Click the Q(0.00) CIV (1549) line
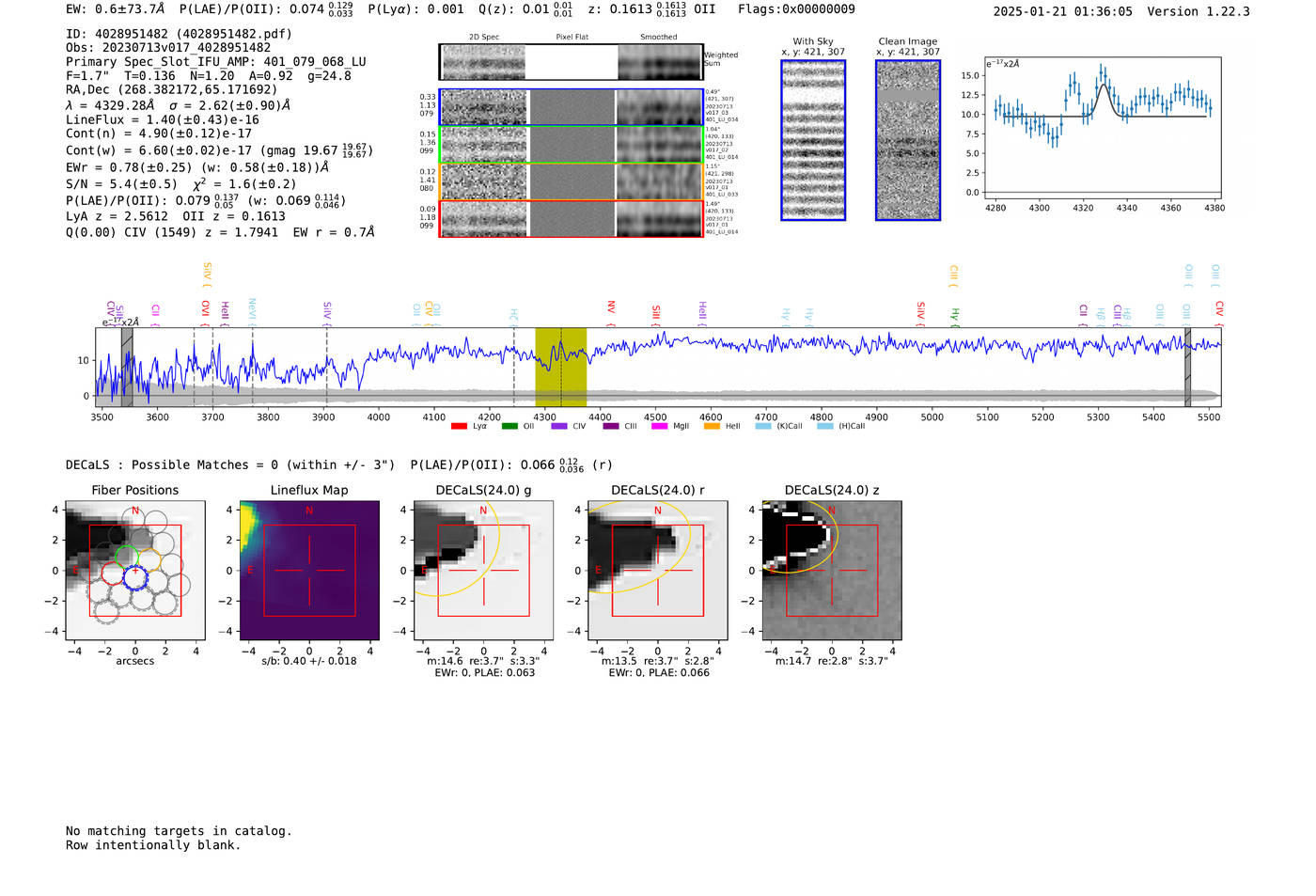Image resolution: width=1316 pixels, height=896 pixels. [220, 232]
